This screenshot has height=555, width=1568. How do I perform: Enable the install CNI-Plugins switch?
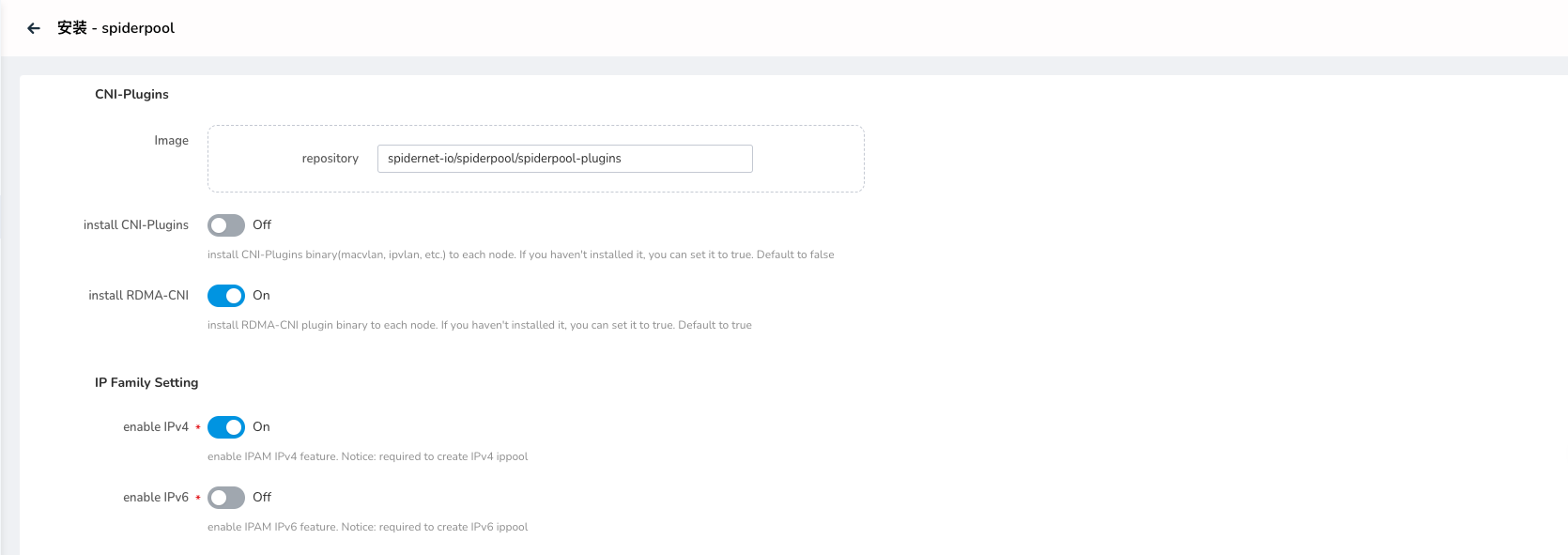tap(226, 225)
